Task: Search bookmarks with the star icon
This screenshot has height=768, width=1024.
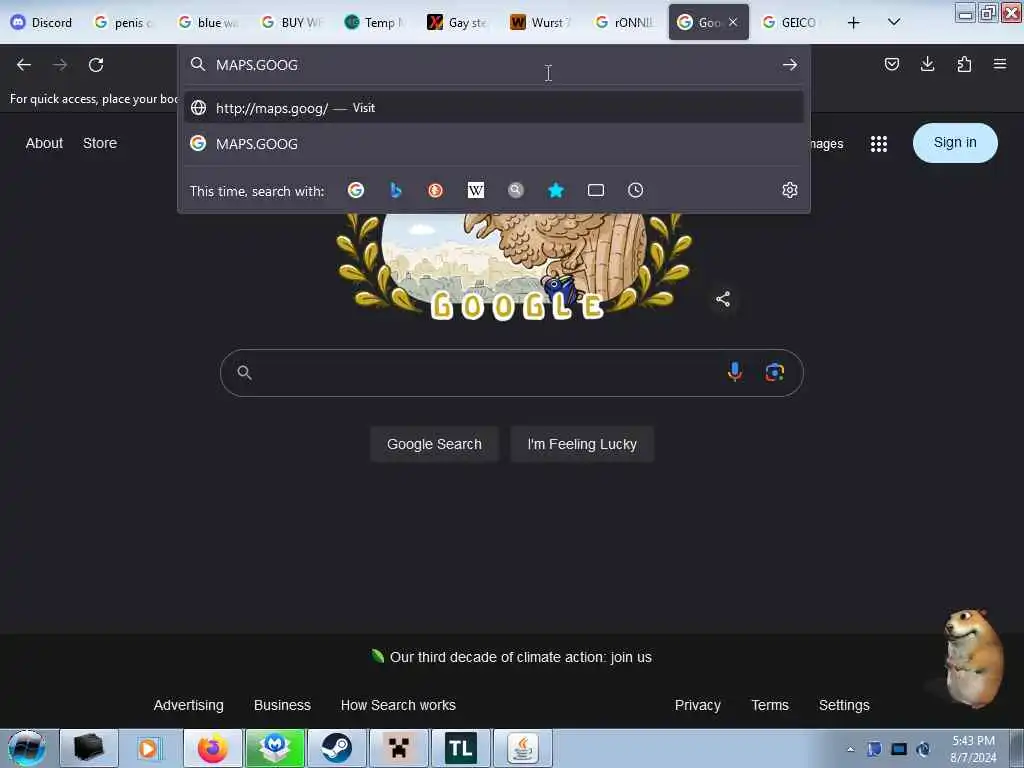Action: coord(556,190)
